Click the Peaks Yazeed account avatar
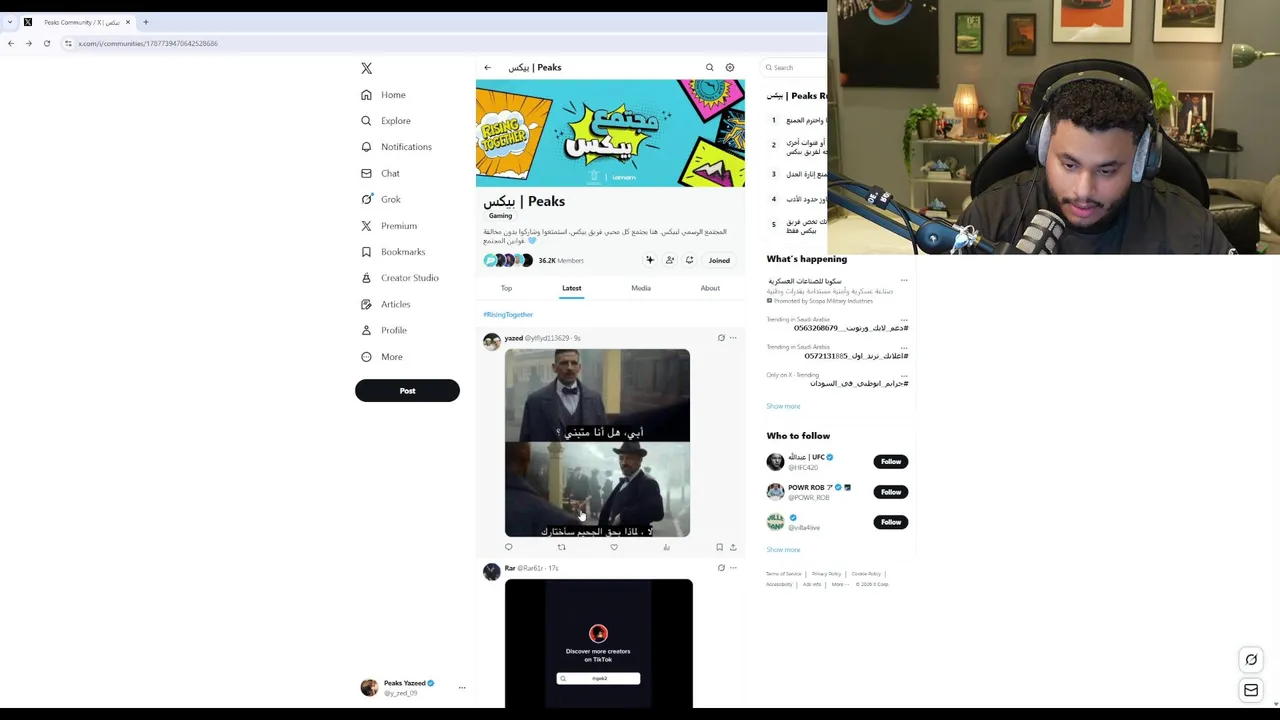1280x720 pixels. pyautogui.click(x=370, y=688)
